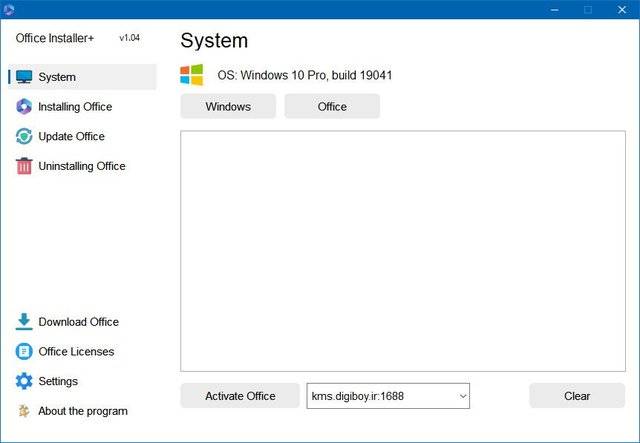Viewport: 640px width, 443px height.
Task: View About the program label
Action: point(83,411)
